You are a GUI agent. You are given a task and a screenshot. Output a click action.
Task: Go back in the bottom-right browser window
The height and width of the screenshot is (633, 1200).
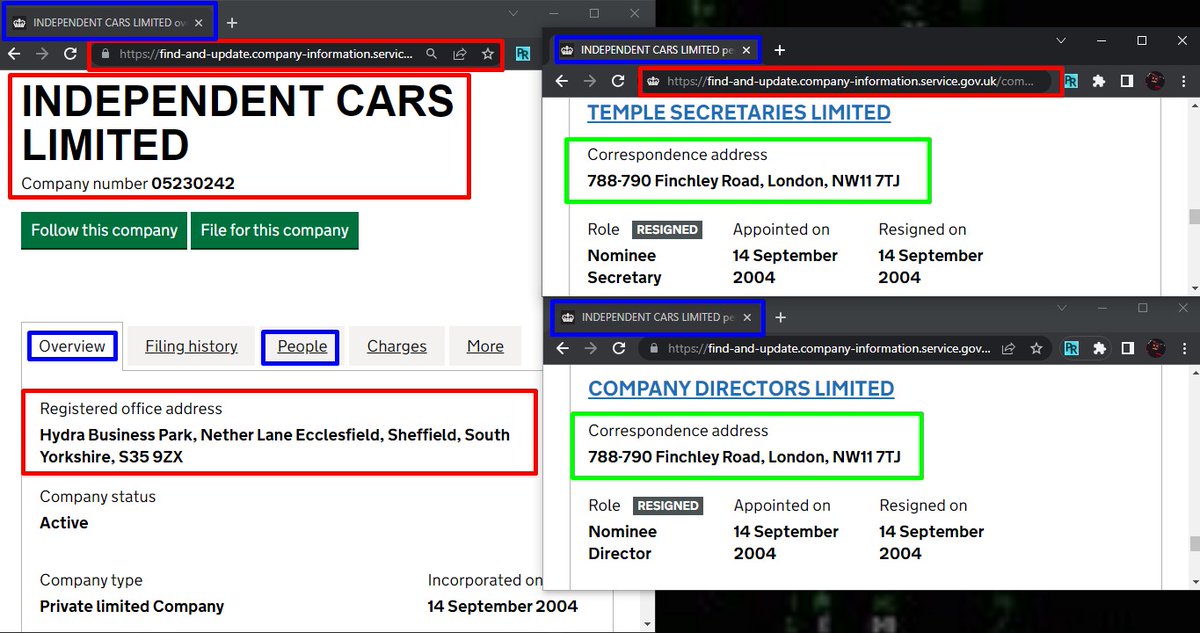click(x=562, y=348)
